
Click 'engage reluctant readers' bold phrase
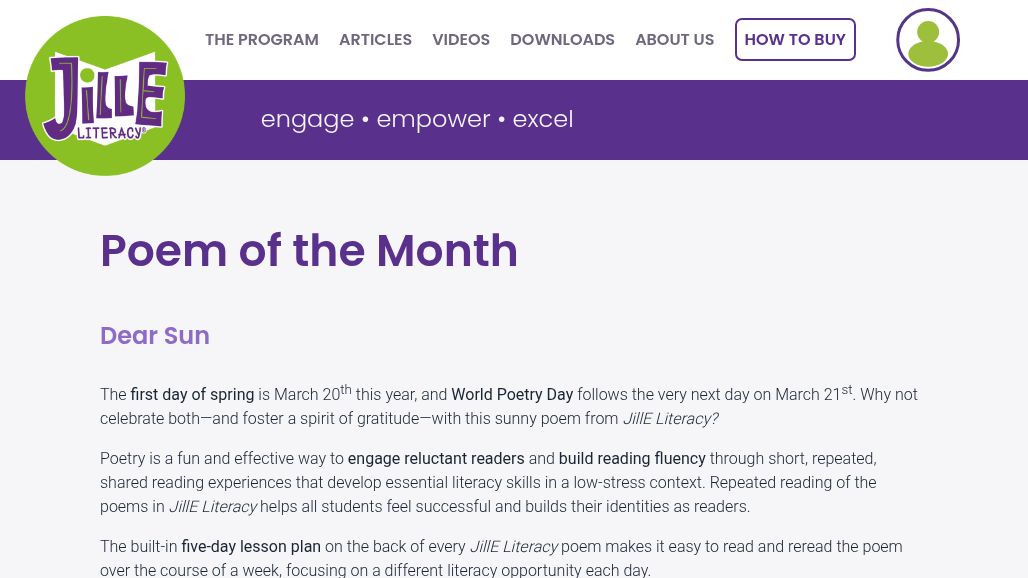436,459
